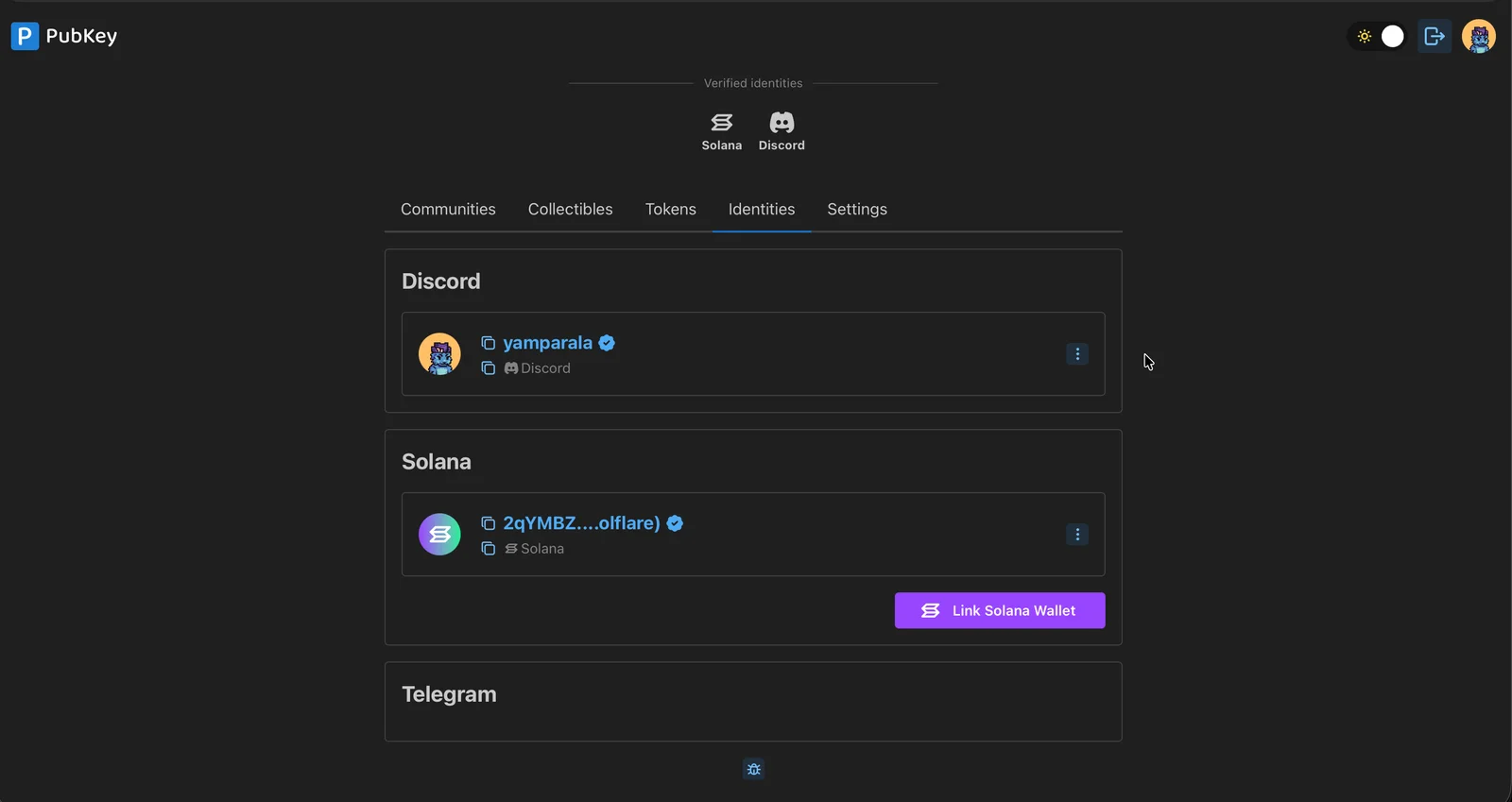Click the Verified identities label
Image resolution: width=1512 pixels, height=802 pixels.
[x=753, y=83]
